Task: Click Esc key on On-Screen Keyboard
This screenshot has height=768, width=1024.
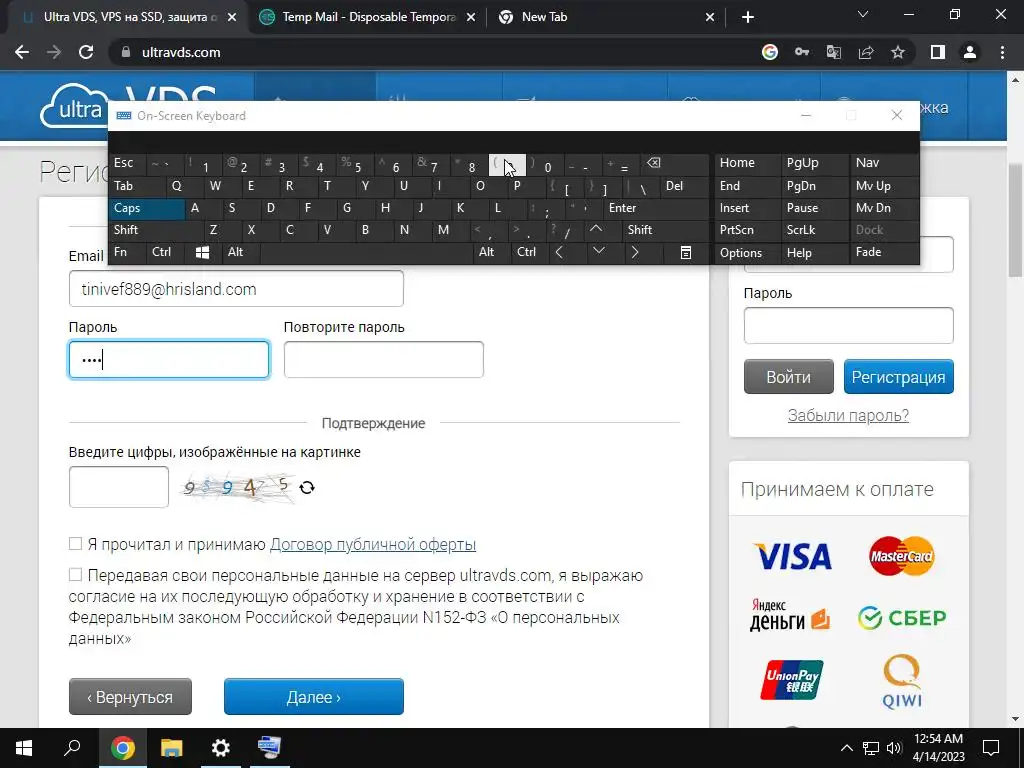Action: point(127,163)
